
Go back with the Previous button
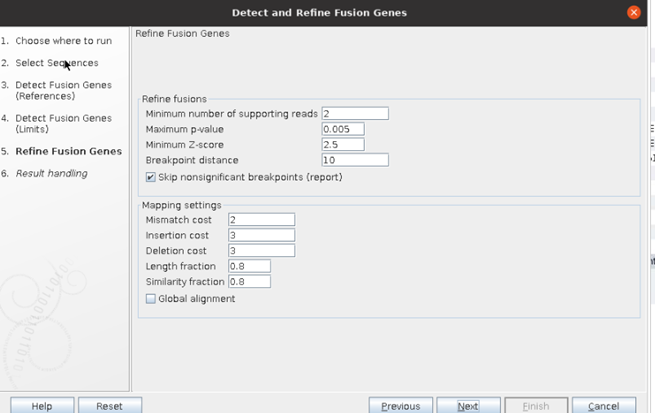click(401, 406)
